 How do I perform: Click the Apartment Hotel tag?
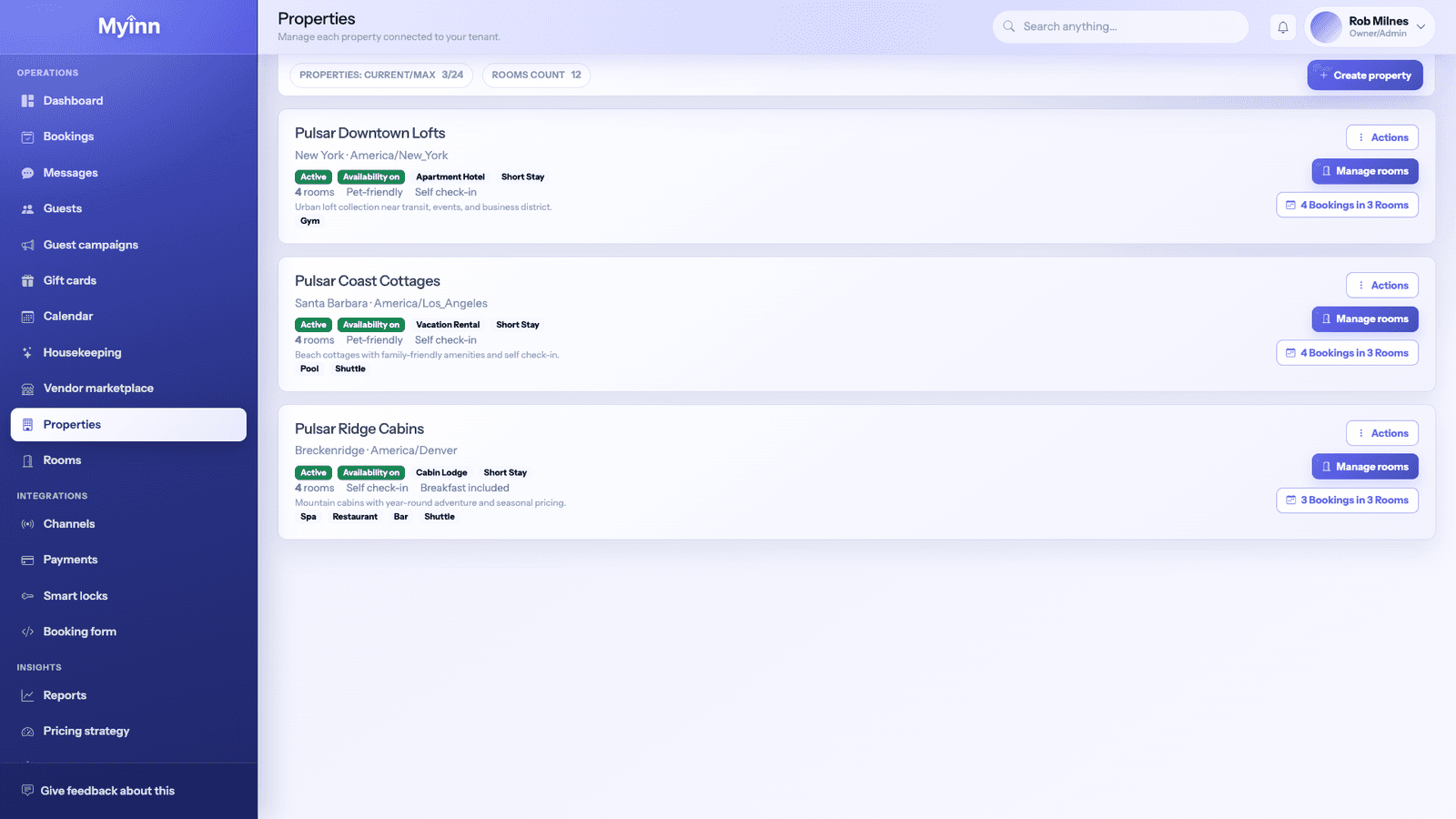pyautogui.click(x=450, y=177)
